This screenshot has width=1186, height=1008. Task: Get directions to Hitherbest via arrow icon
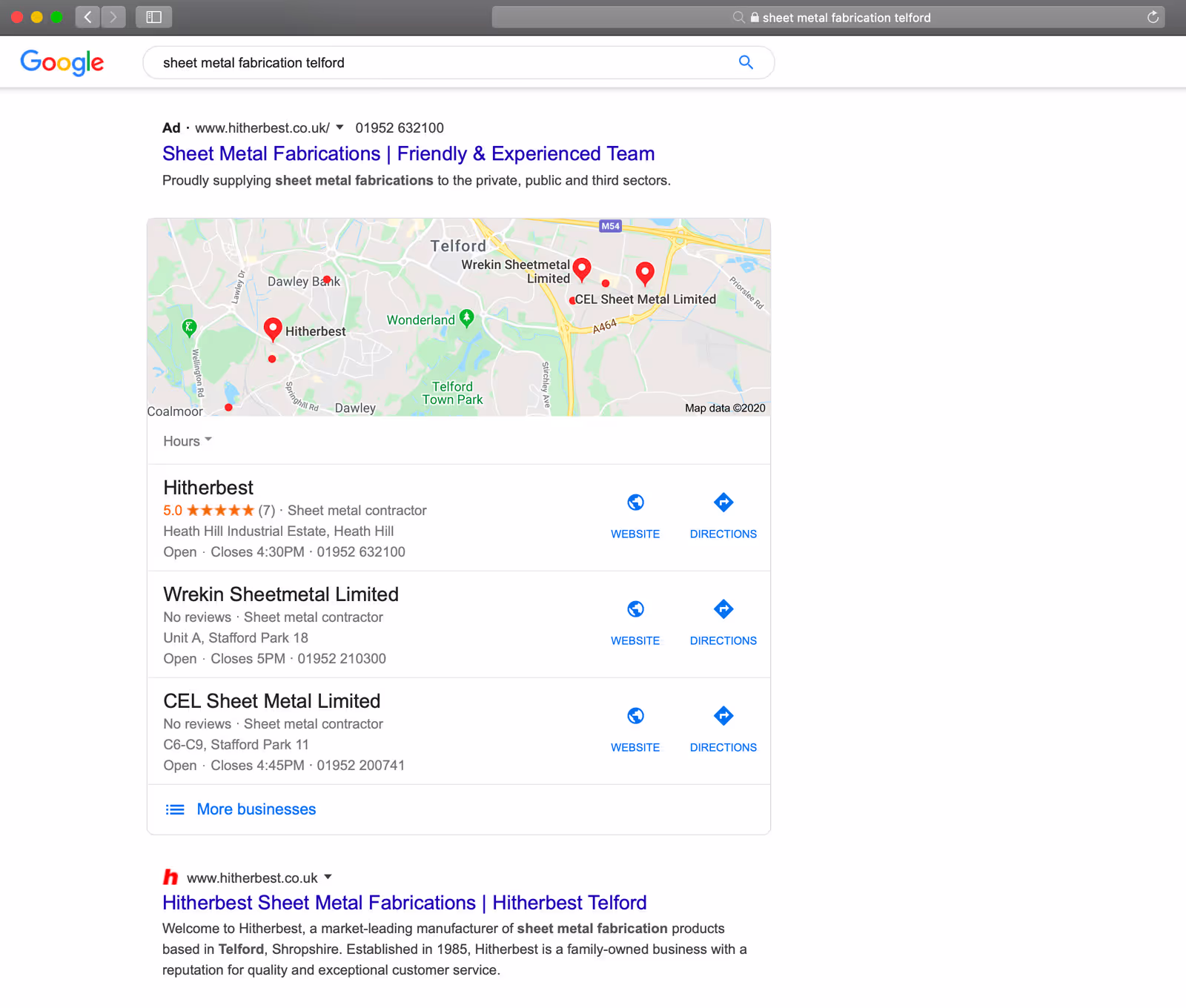(x=723, y=503)
